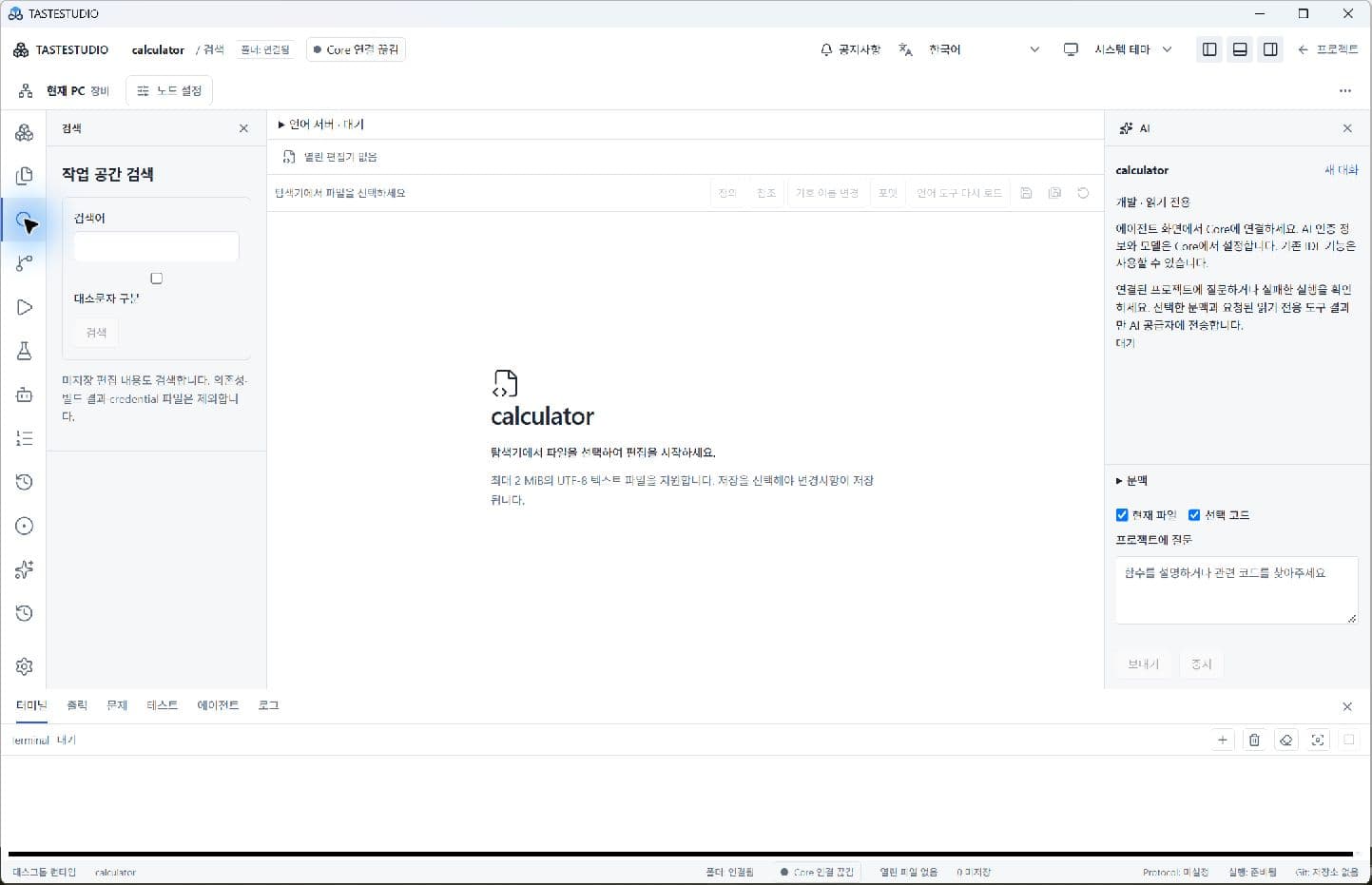Screen dimensions: 1372x885
Task: Uncheck the 현재 파일 context checkbox
Action: click(1122, 515)
